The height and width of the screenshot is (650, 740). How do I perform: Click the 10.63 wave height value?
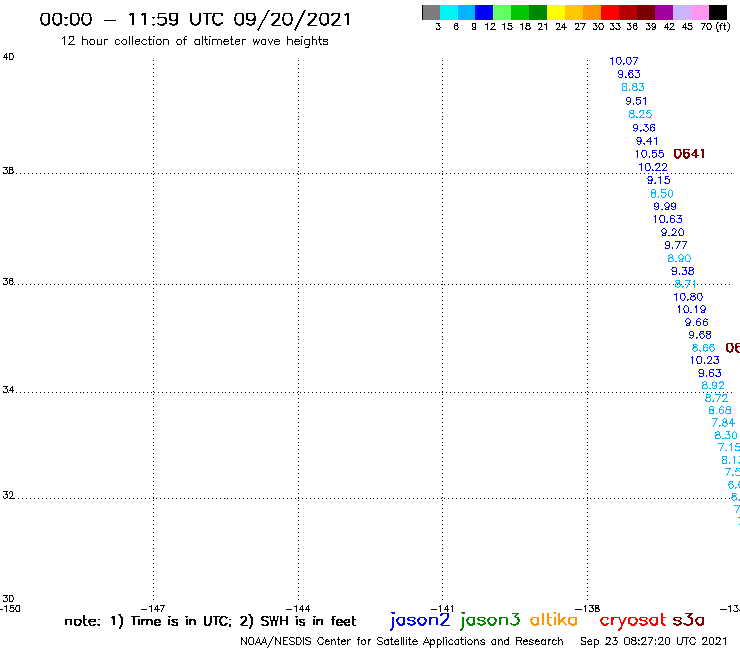coord(667,219)
